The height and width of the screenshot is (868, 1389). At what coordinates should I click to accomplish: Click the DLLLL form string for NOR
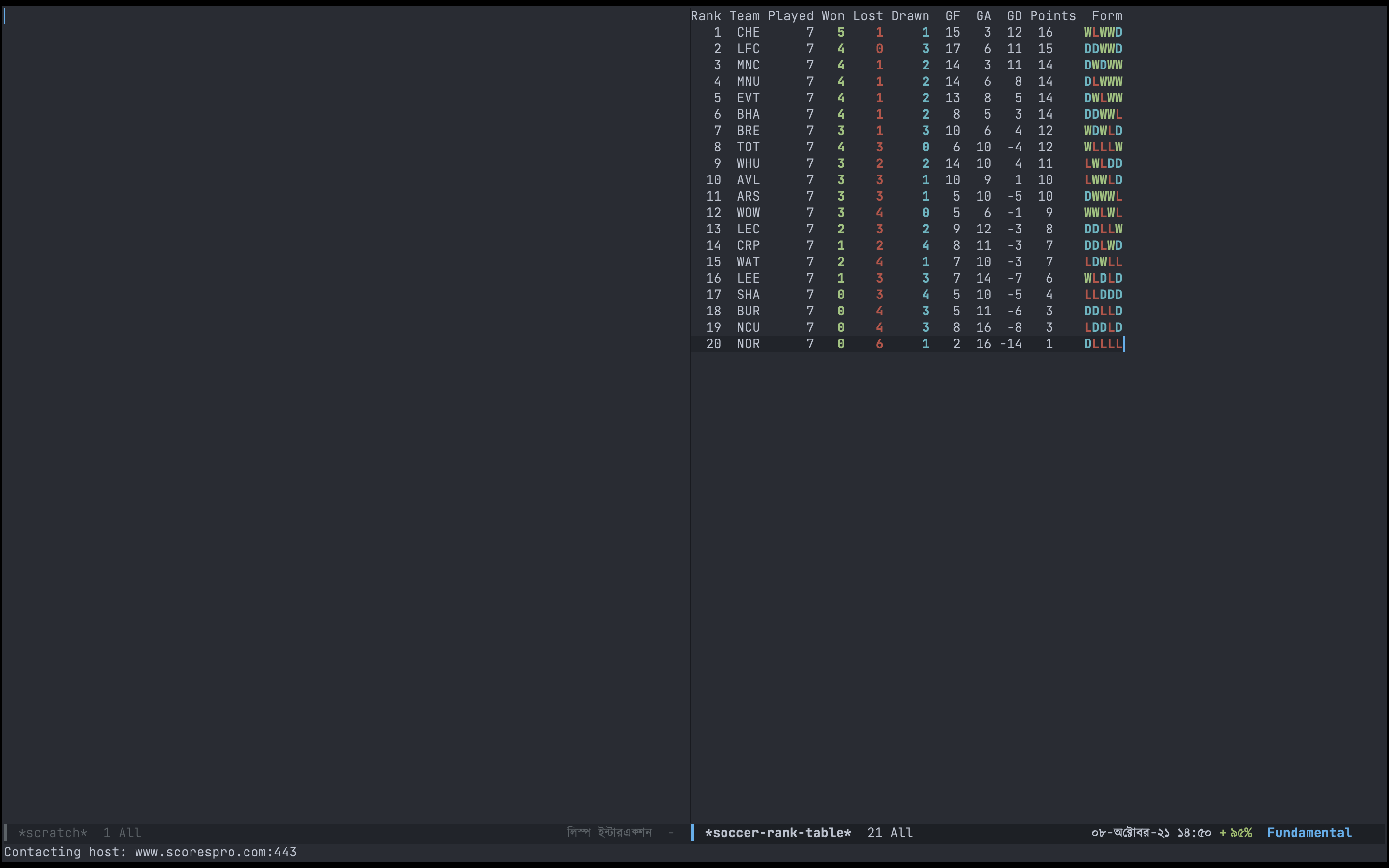click(1103, 344)
